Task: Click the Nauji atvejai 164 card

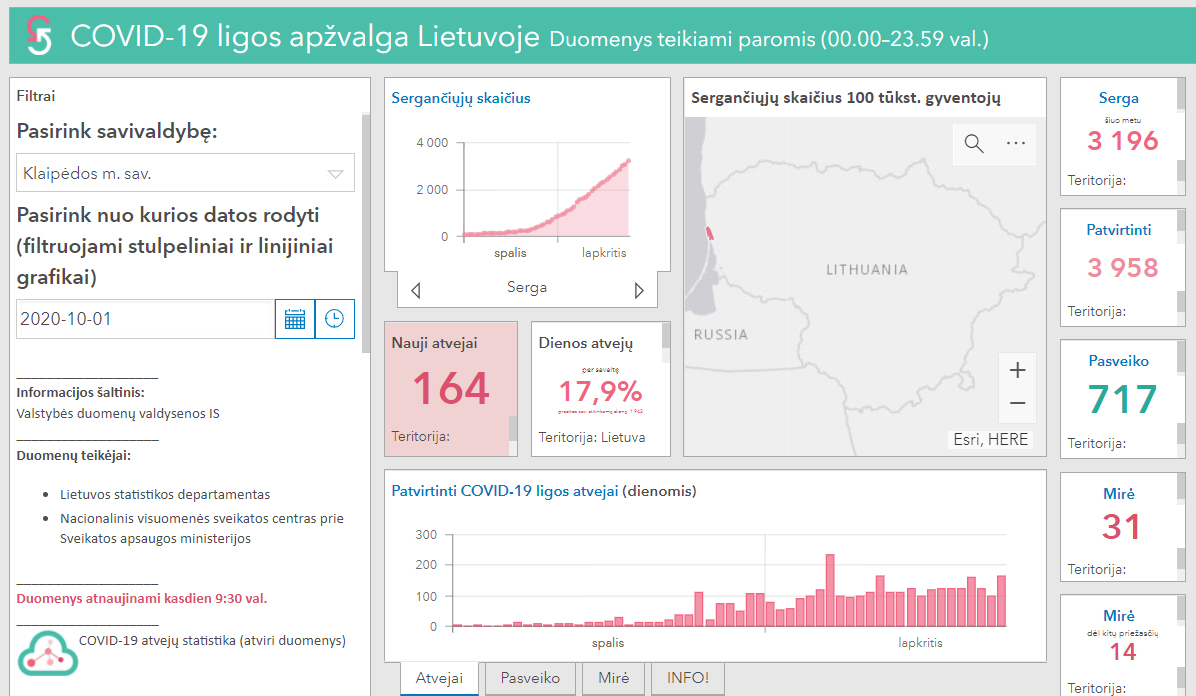Action: 451,388
